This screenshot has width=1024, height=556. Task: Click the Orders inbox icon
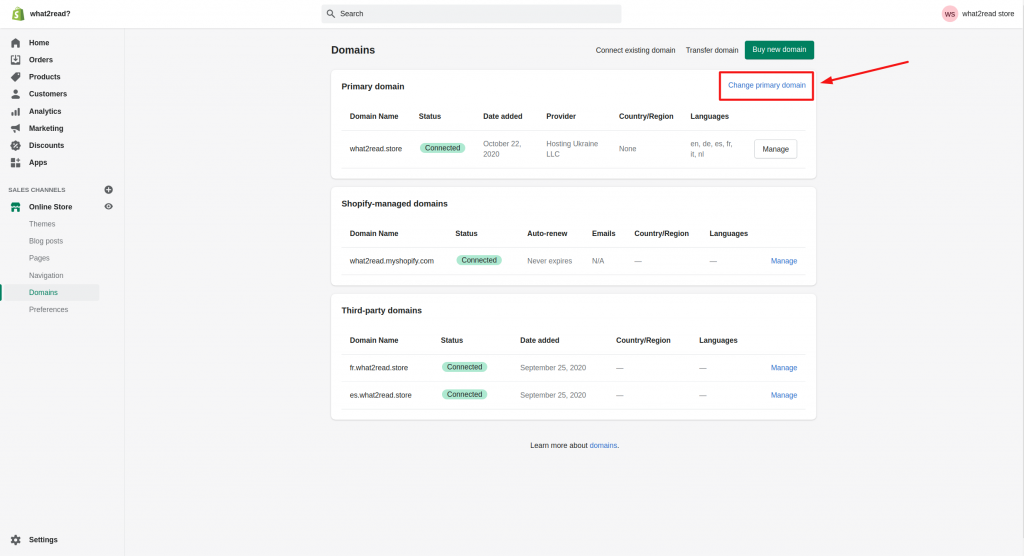(x=16, y=59)
